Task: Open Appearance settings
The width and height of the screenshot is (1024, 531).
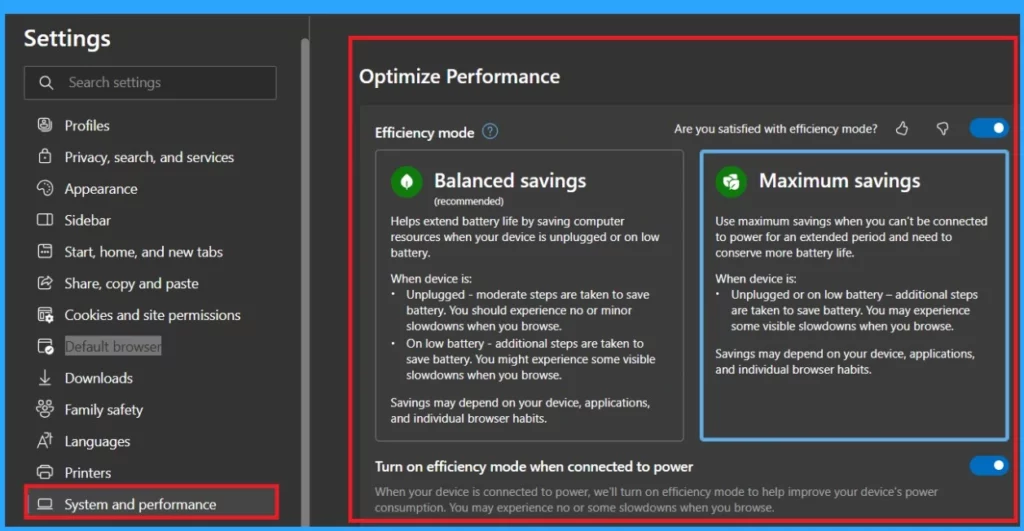Action: pyautogui.click(x=101, y=189)
